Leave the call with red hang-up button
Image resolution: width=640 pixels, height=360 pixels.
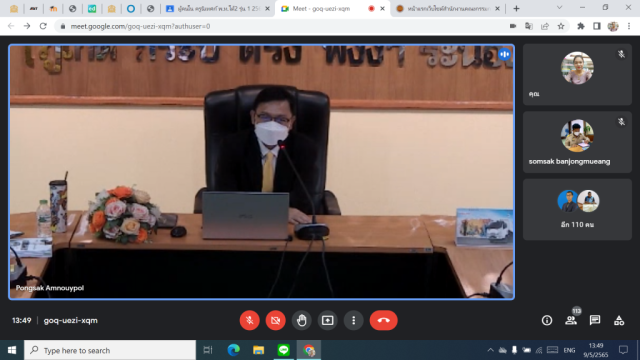[384, 320]
